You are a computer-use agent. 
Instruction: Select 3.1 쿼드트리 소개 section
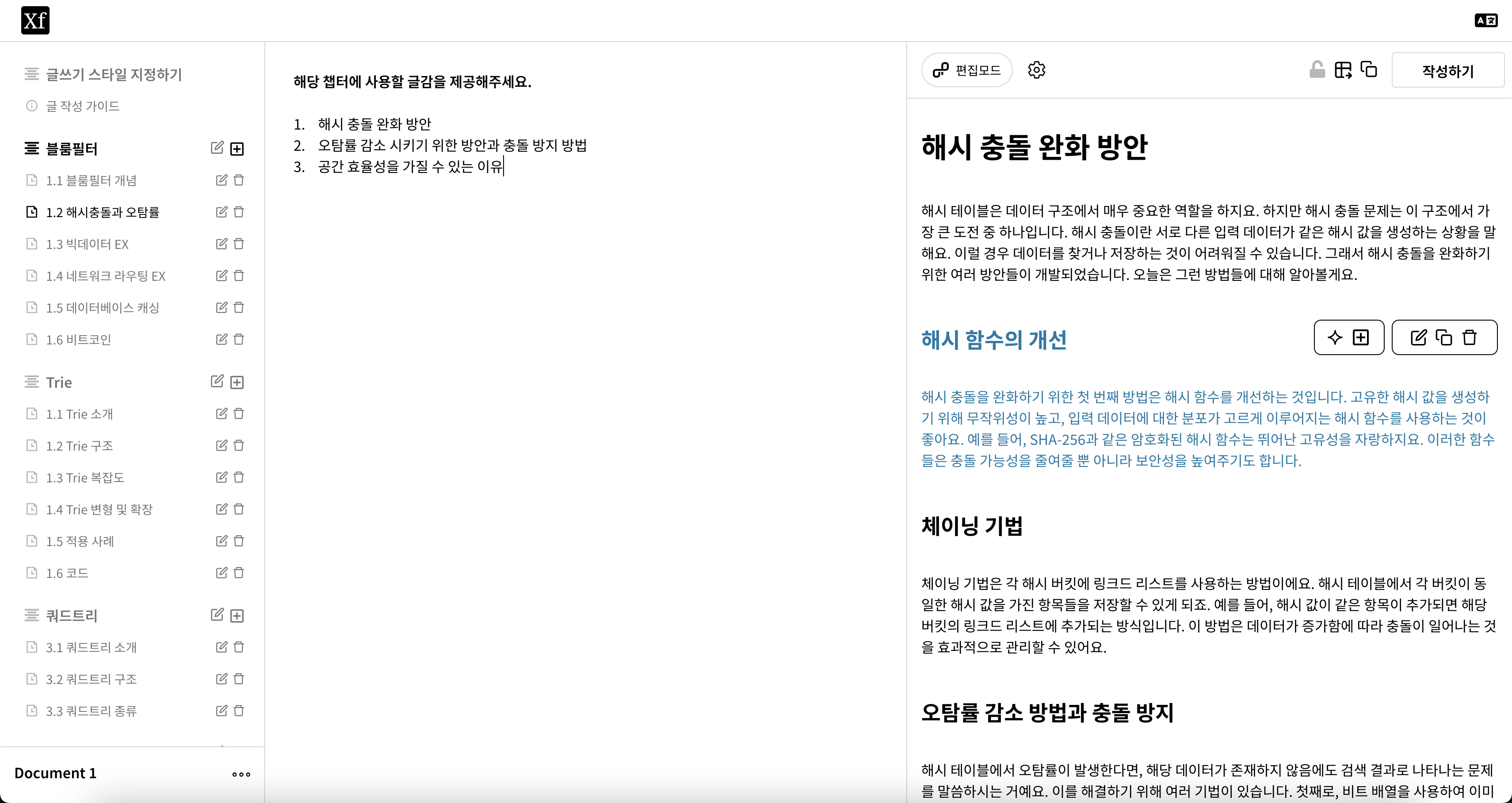click(x=92, y=647)
